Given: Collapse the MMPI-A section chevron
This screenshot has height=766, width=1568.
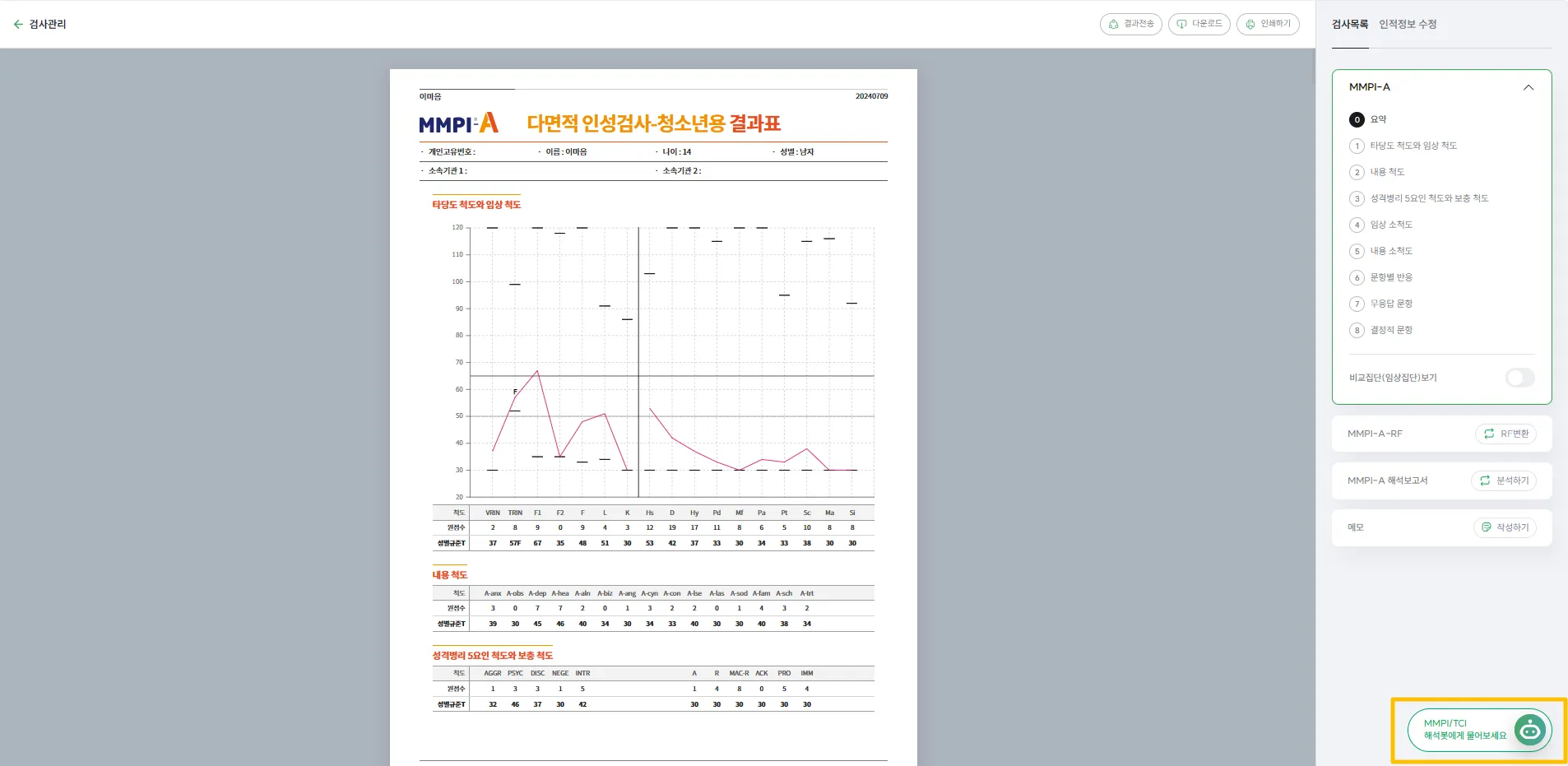Looking at the screenshot, I should (x=1529, y=87).
